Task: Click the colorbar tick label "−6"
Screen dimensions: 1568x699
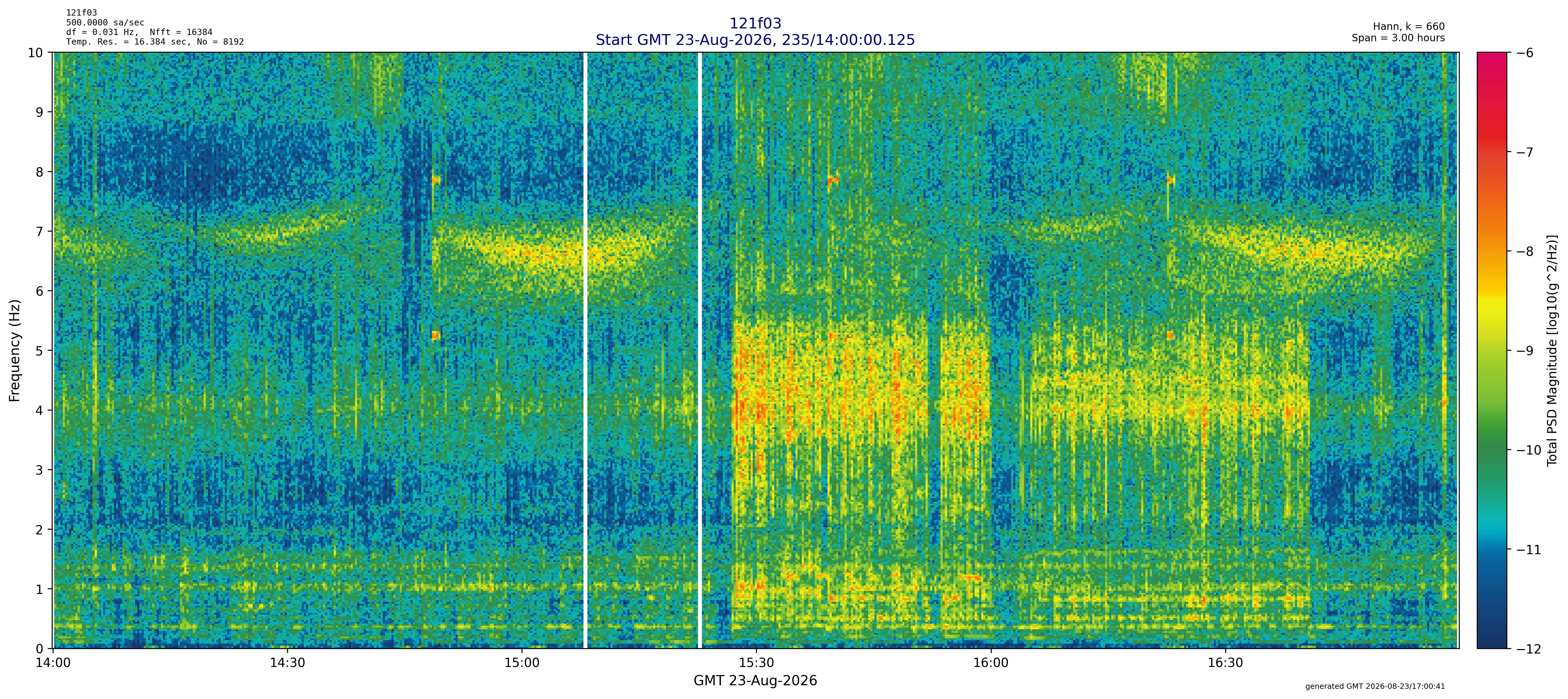Action: click(1525, 53)
